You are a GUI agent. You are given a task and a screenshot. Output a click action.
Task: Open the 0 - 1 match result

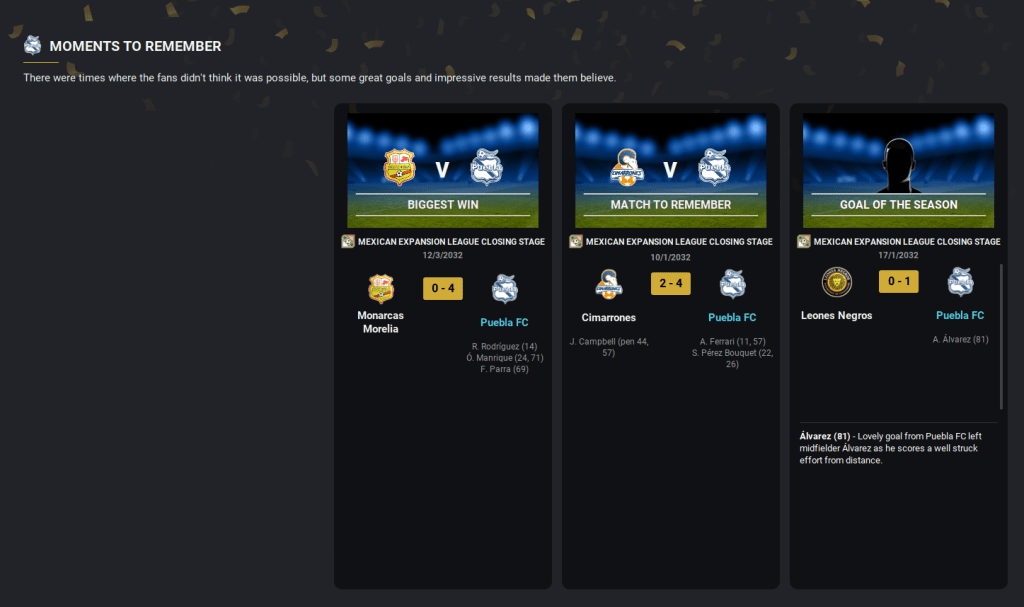(x=899, y=282)
